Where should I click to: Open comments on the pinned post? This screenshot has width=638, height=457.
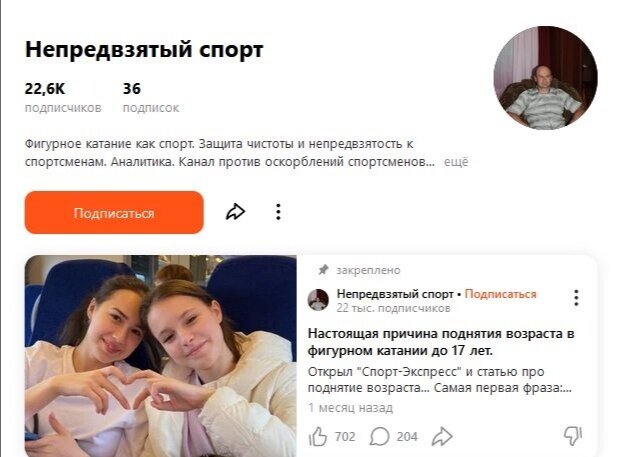tap(379, 437)
